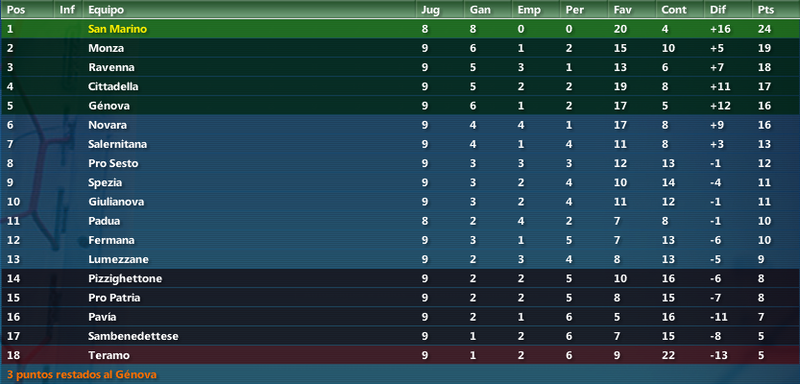Open the Teramo team row

tap(400, 355)
